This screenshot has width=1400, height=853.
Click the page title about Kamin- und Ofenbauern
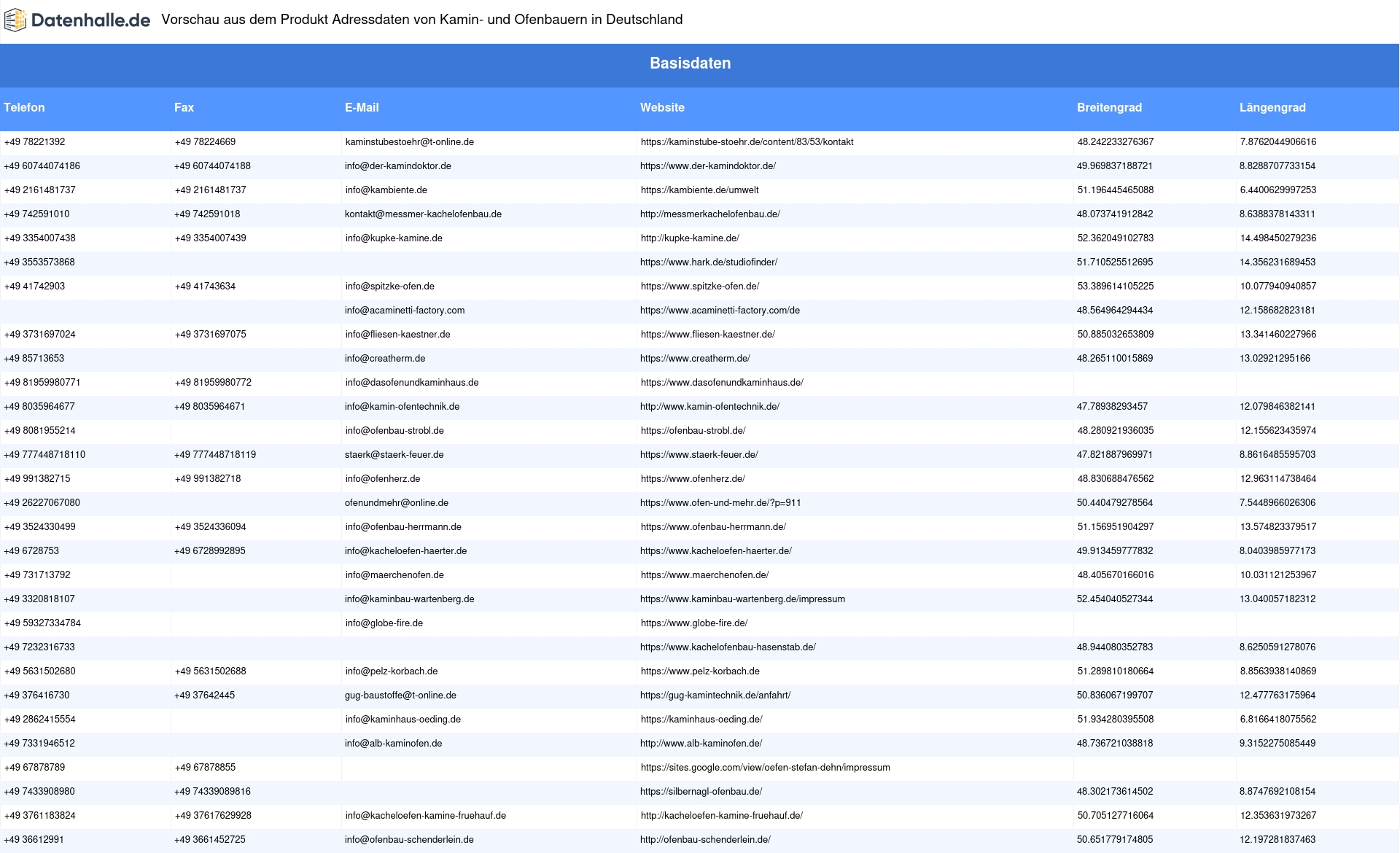(421, 20)
